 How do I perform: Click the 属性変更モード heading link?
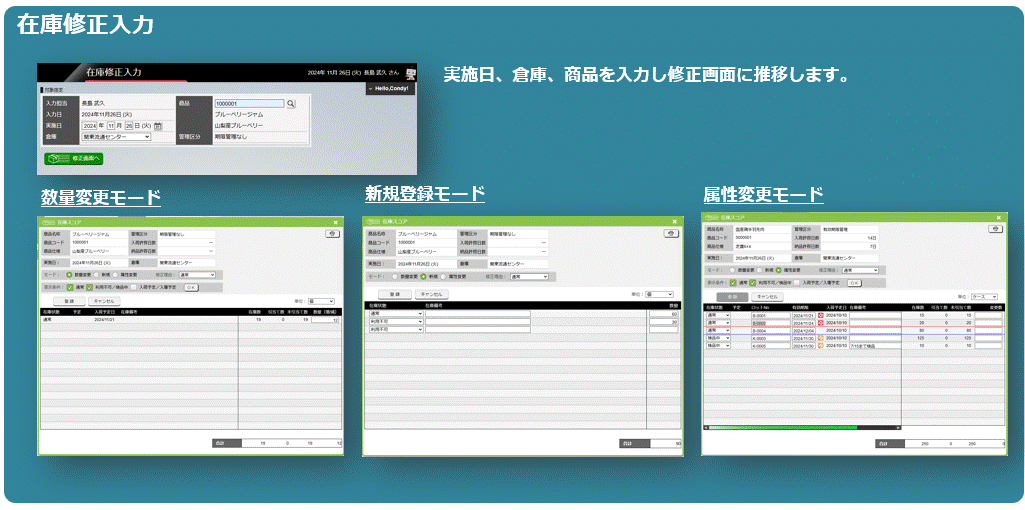(x=763, y=194)
